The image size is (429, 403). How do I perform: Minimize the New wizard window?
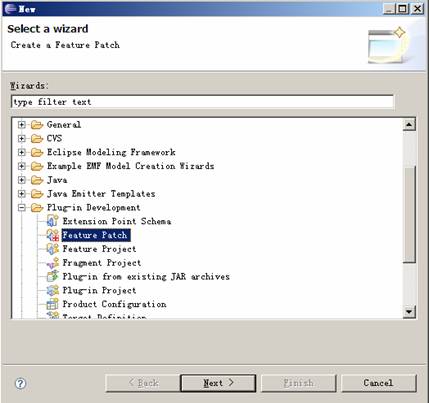[x=389, y=9]
